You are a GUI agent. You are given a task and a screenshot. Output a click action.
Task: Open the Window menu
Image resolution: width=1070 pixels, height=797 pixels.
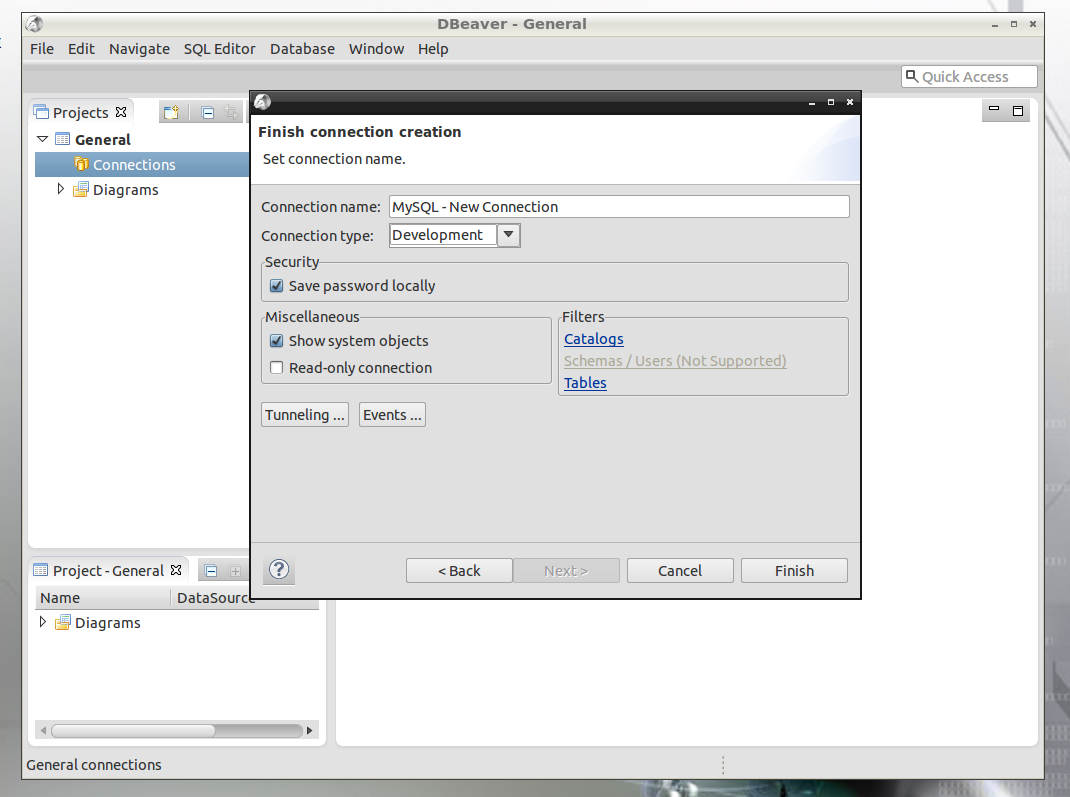tap(376, 49)
